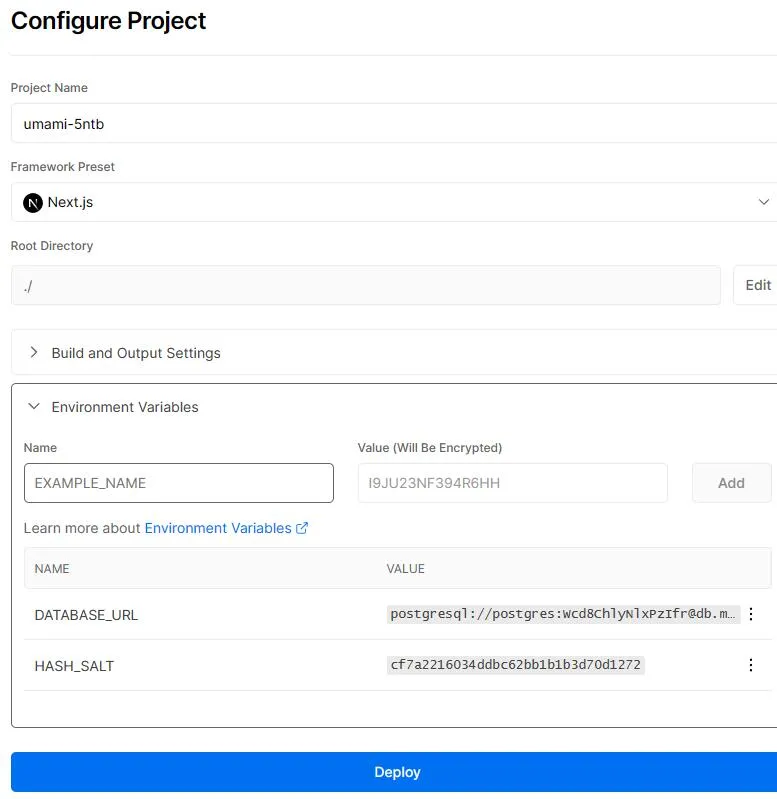The width and height of the screenshot is (777, 799).
Task: Open the DATABASE_URL three-dot options menu
Action: (x=751, y=614)
